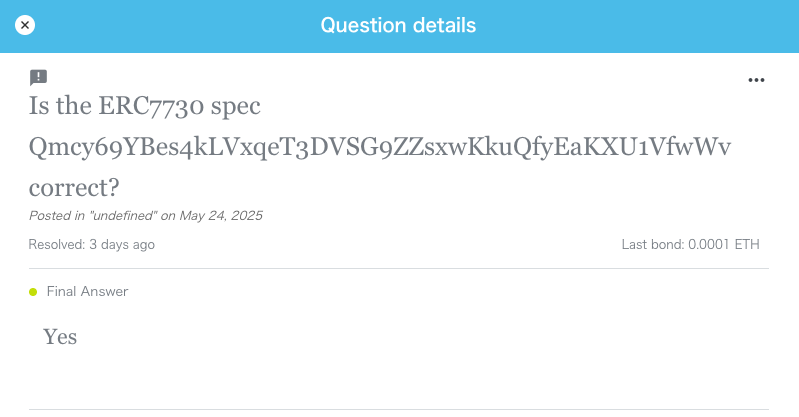Image resolution: width=799 pixels, height=417 pixels.
Task: Click the green Final Answer status dot
Action: [33, 292]
